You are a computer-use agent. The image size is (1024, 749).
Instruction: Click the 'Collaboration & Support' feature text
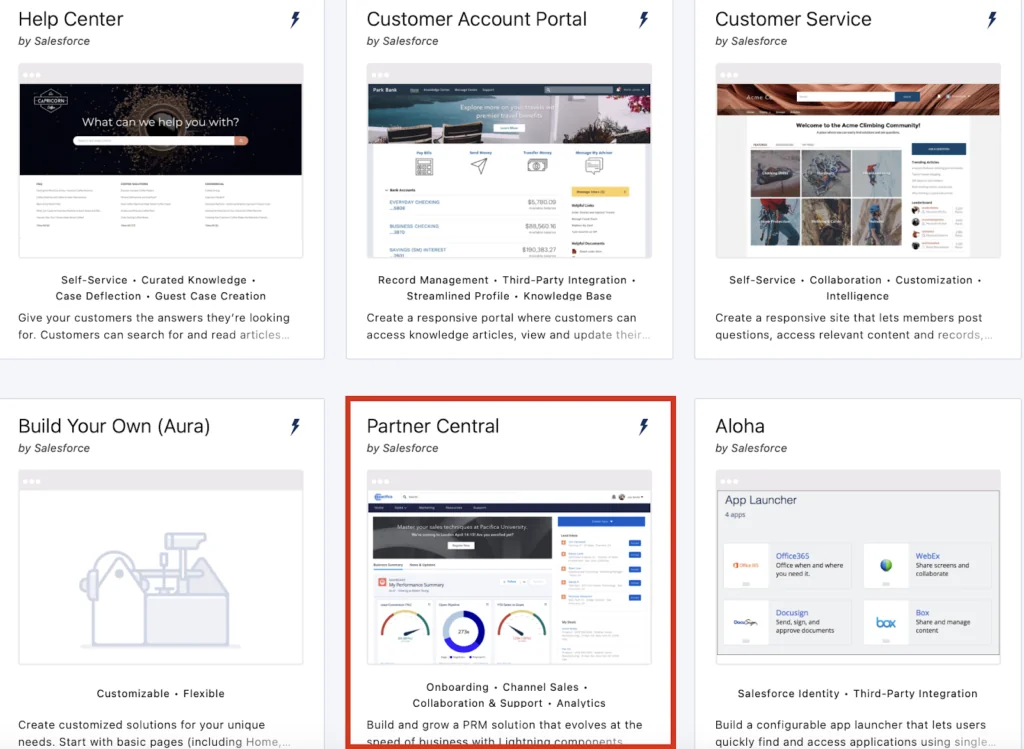[477, 703]
